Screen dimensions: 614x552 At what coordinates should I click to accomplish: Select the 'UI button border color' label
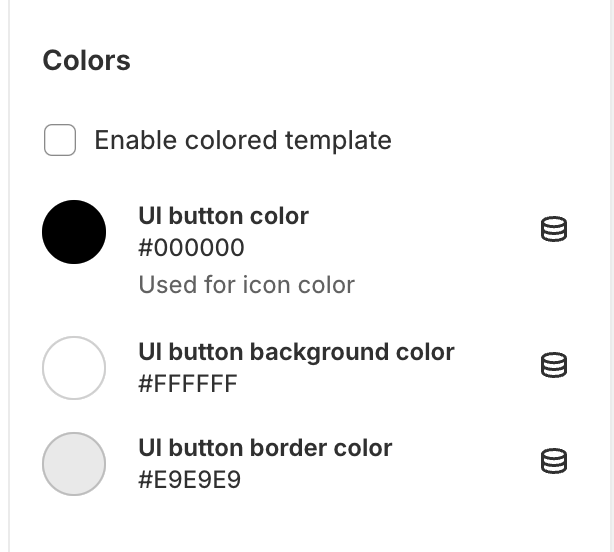tap(265, 447)
